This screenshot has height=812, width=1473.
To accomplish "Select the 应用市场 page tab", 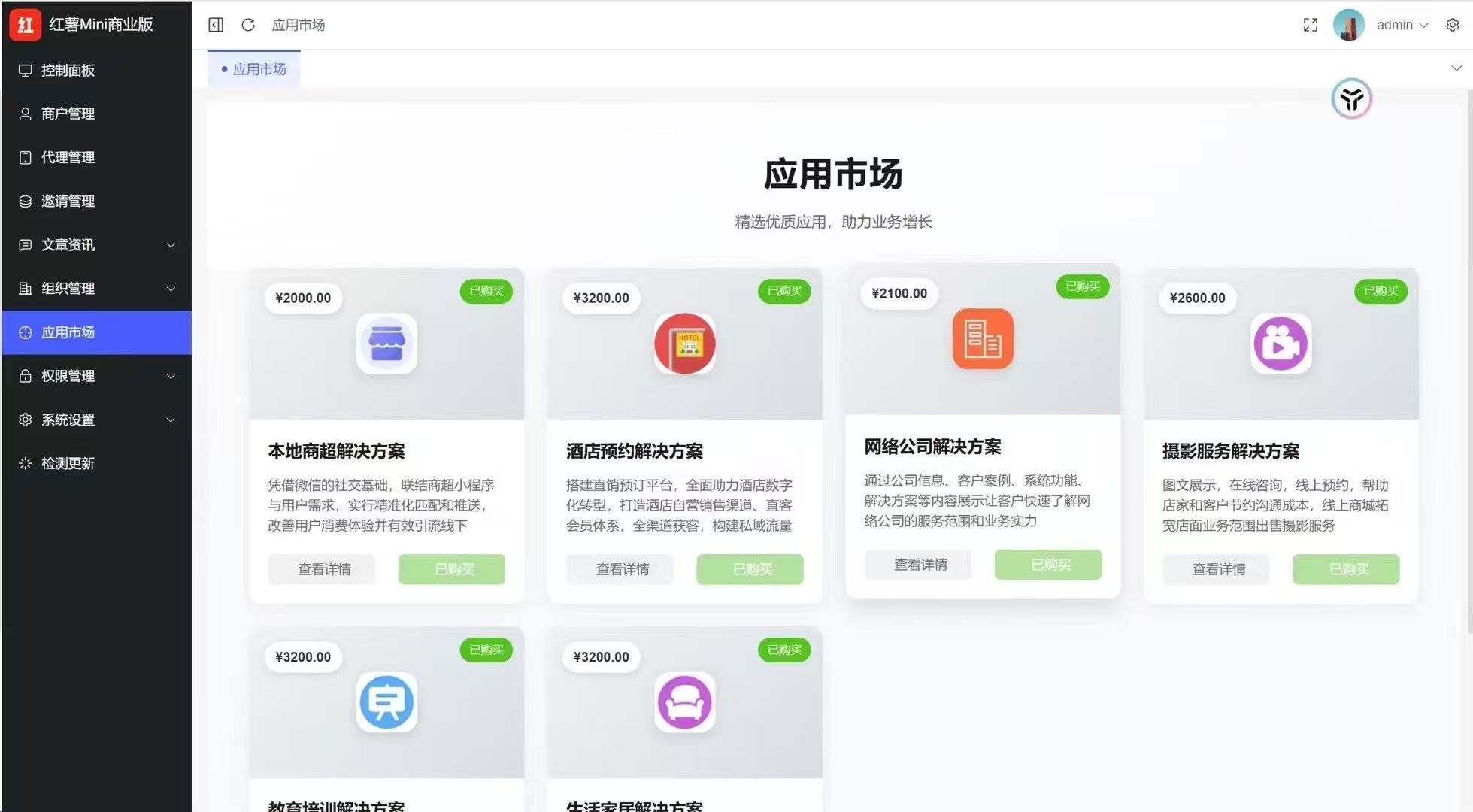I will [x=254, y=69].
